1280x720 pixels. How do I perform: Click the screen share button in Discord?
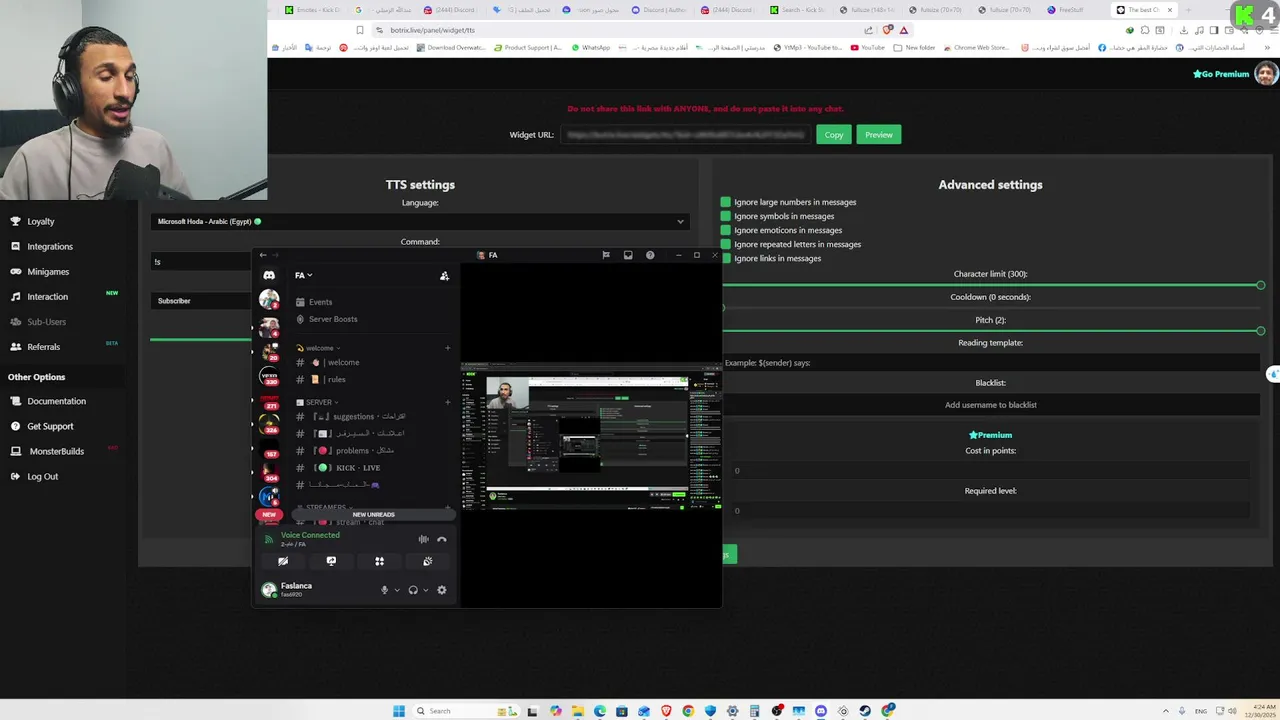pos(331,561)
